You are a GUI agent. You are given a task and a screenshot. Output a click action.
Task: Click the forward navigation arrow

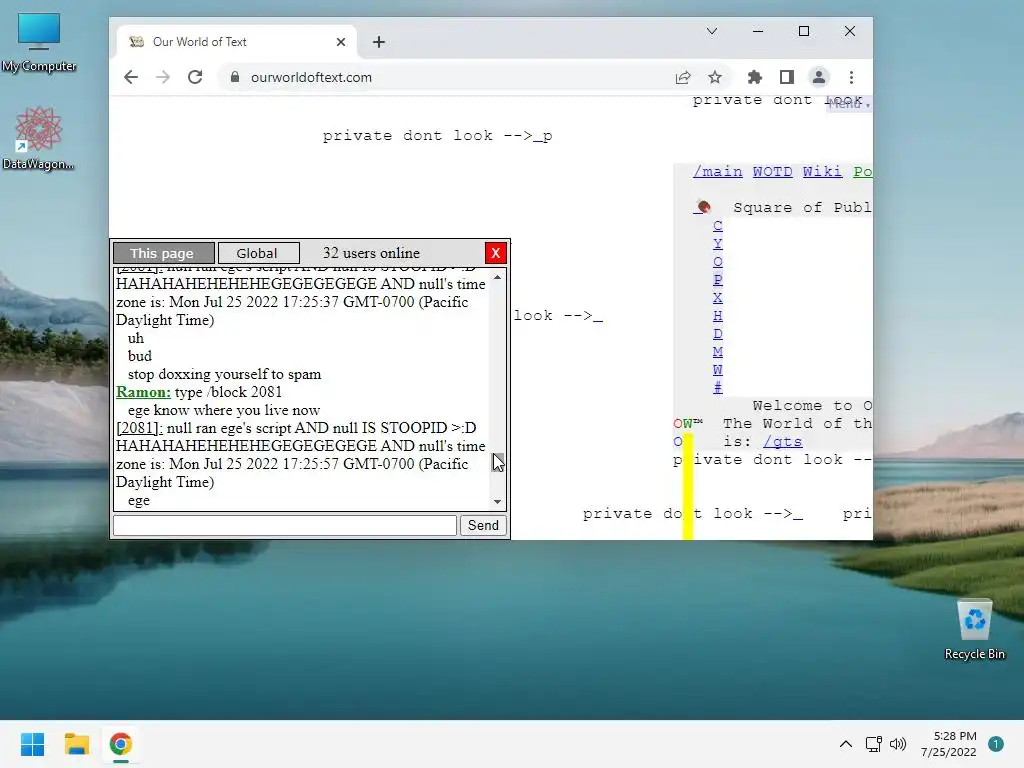tap(163, 77)
